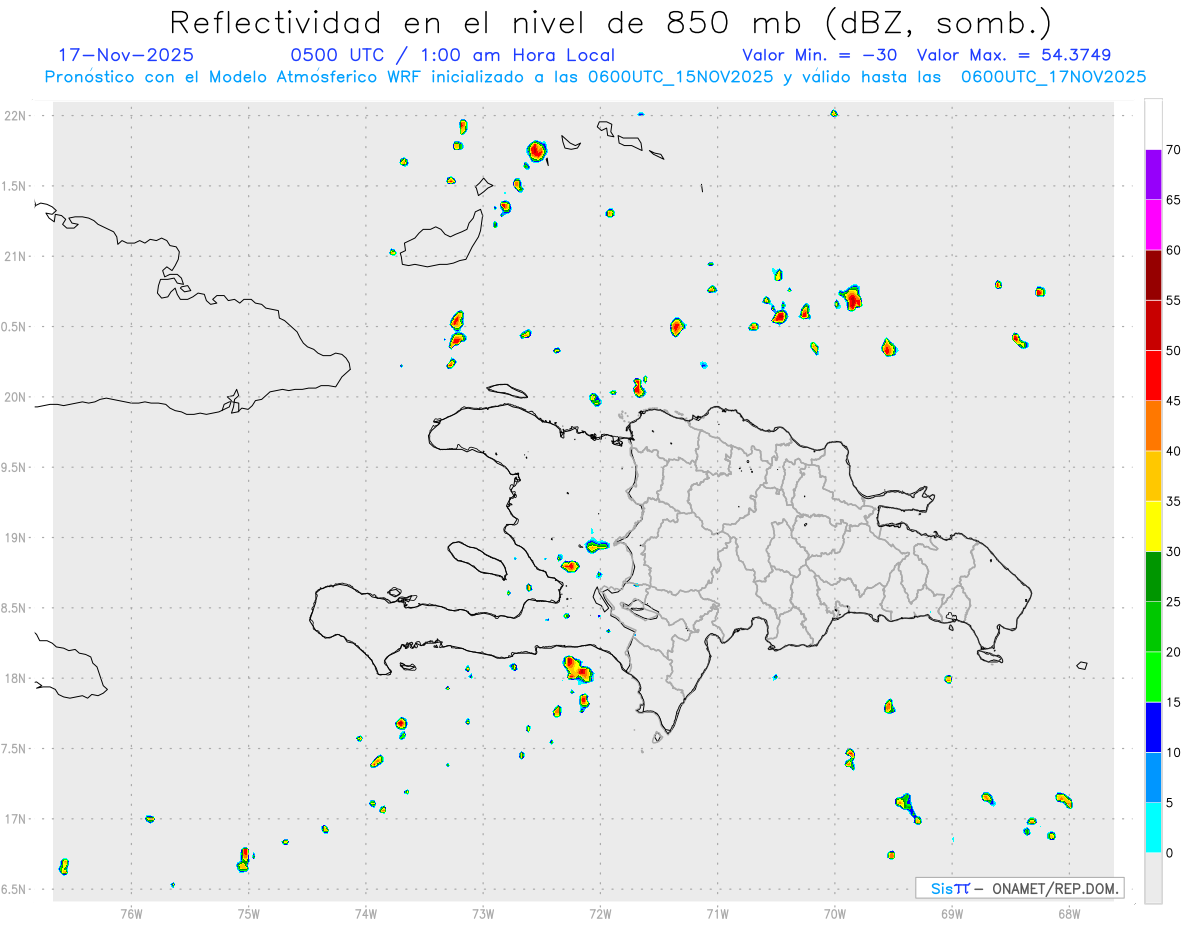The height and width of the screenshot is (927, 1200).
Task: Click the '73W' longitude label
Action: pos(483,913)
